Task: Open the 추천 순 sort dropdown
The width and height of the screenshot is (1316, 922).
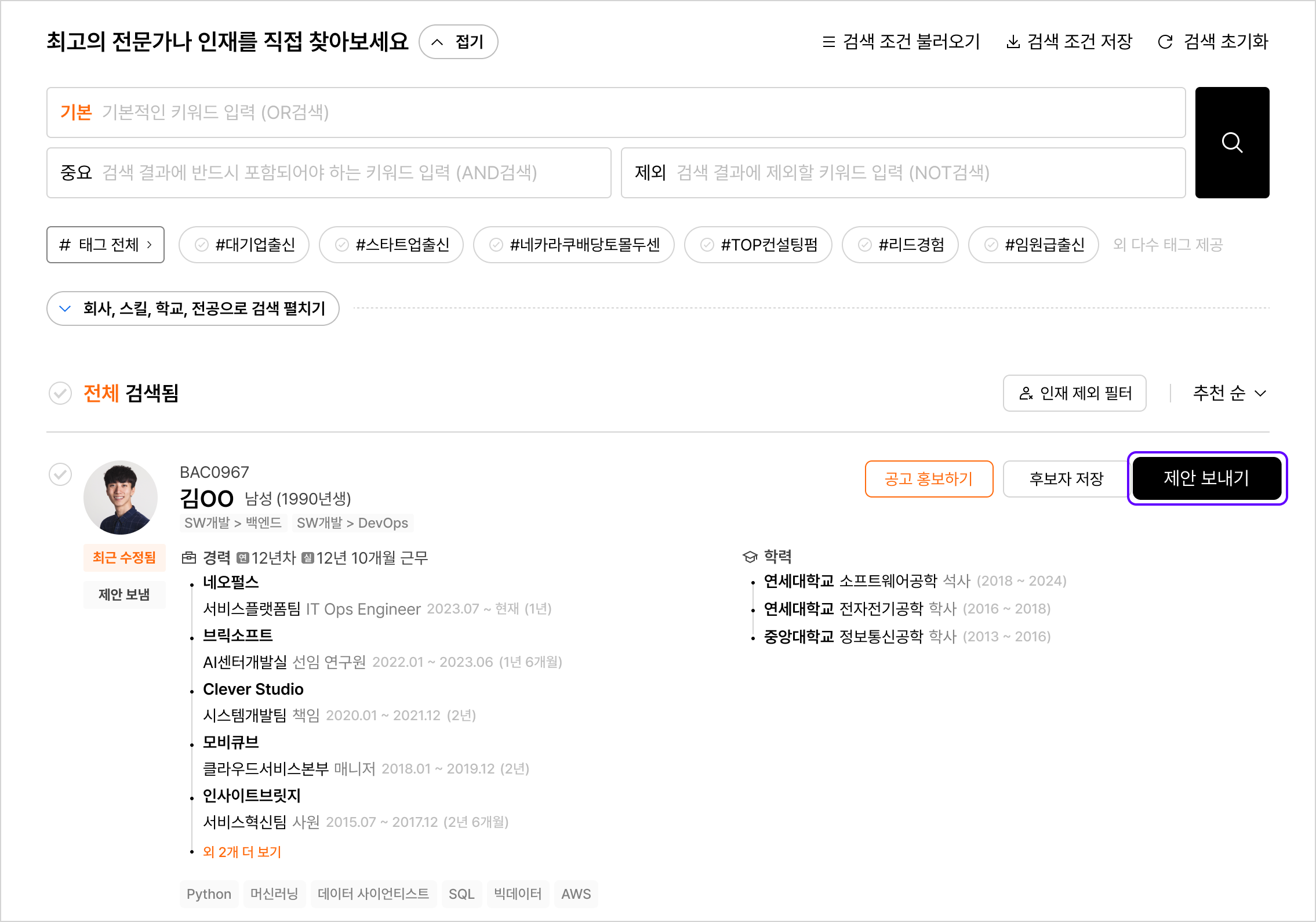Action: coord(1229,393)
